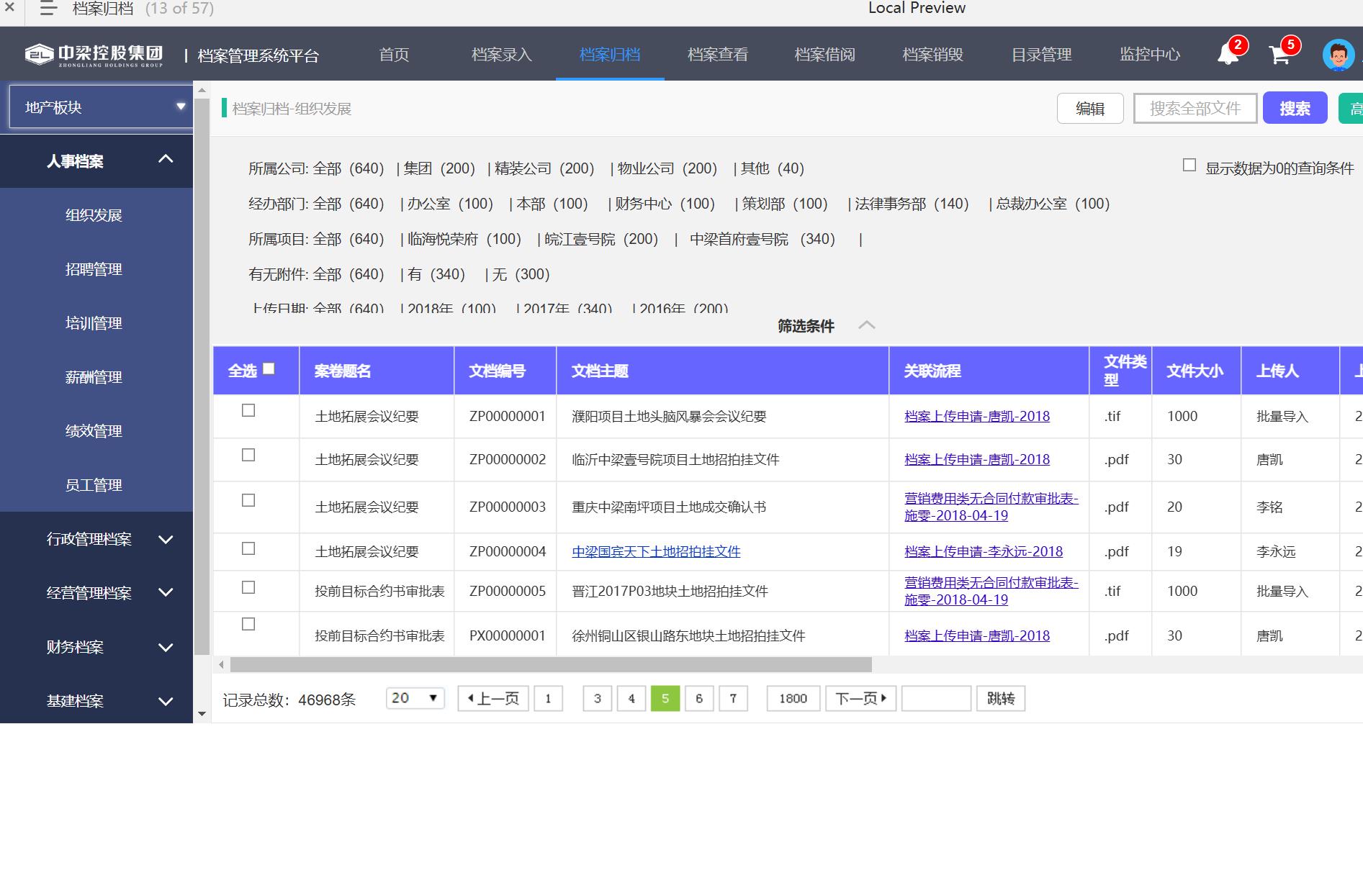Go to page 6

coord(699,698)
